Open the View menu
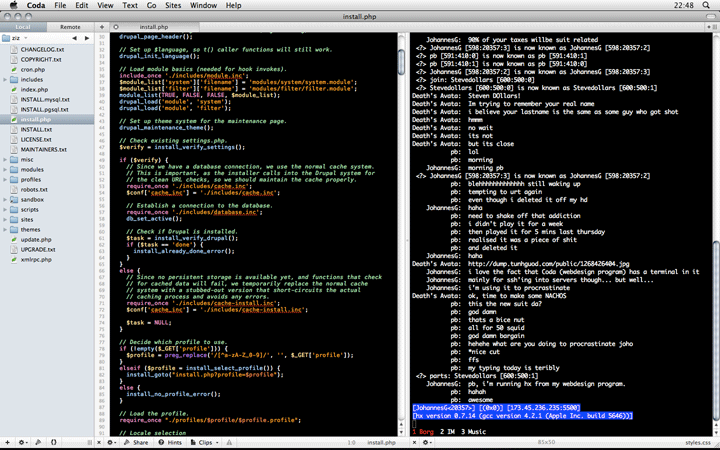Viewport: 720px width, 450px height. (x=105, y=5)
